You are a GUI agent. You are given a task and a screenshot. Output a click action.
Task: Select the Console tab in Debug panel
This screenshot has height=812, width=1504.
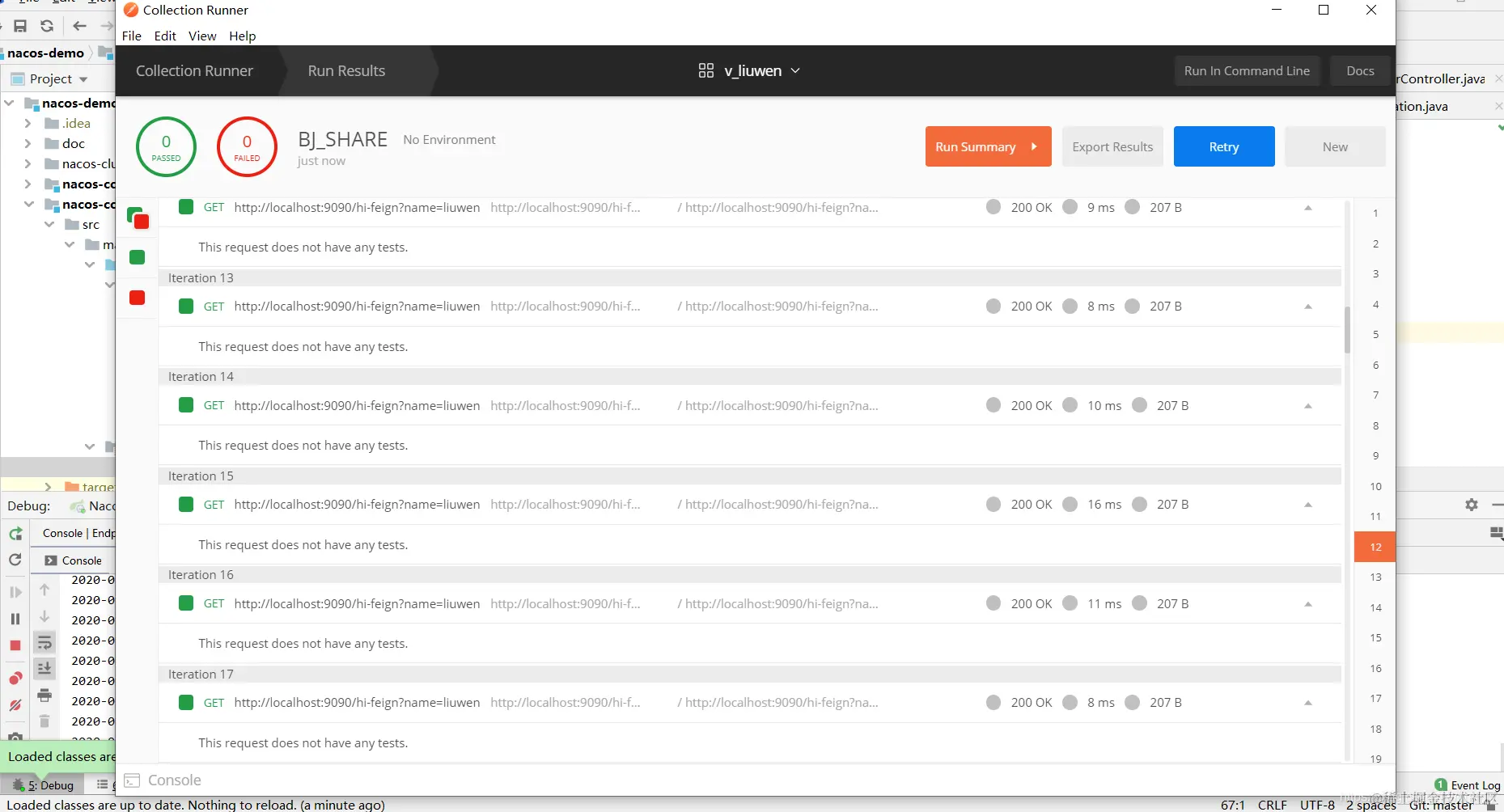[x=74, y=560]
